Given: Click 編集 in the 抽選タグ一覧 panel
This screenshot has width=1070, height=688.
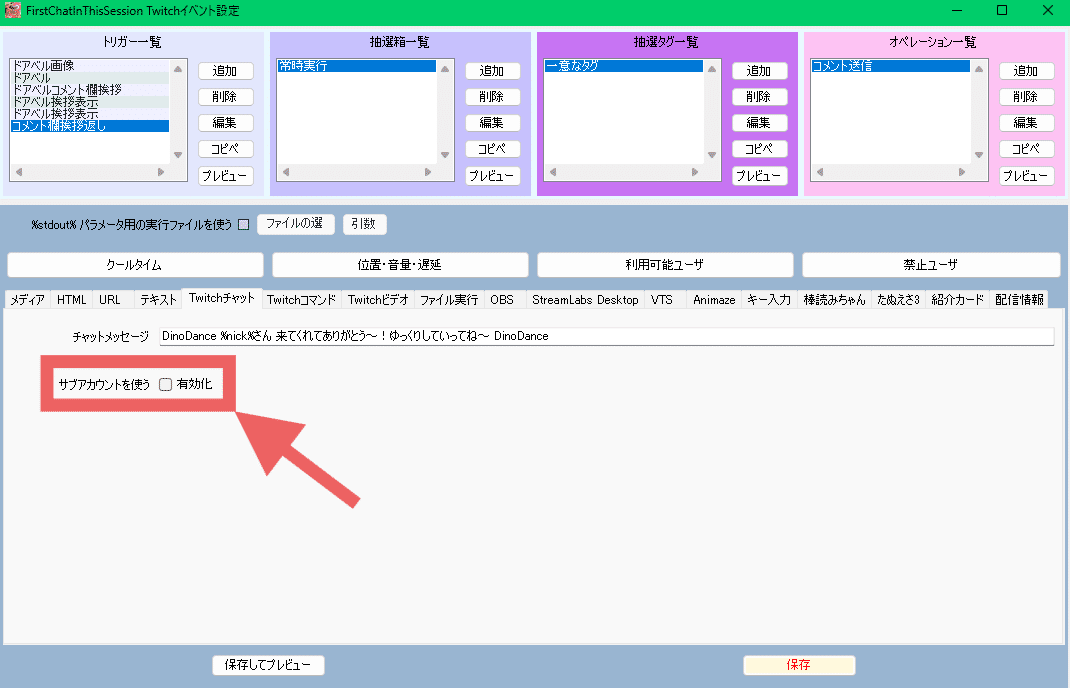Looking at the screenshot, I should click(759, 122).
